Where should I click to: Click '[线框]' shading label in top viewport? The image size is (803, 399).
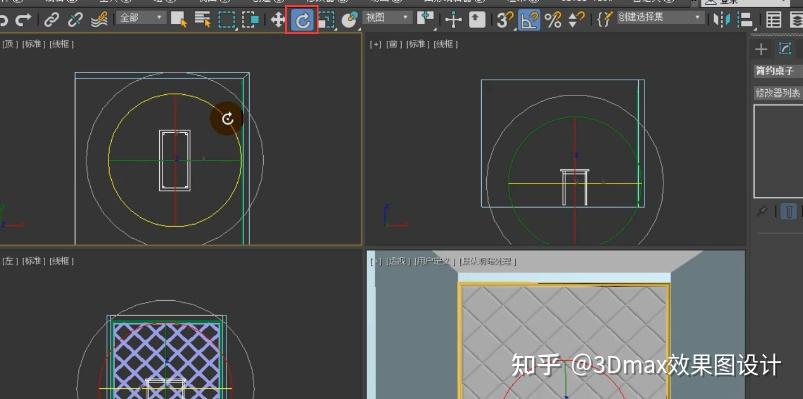click(x=61, y=45)
